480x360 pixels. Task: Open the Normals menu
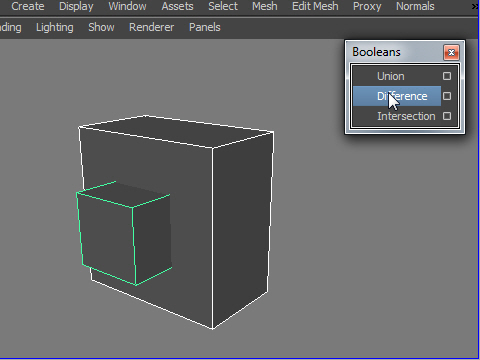[x=415, y=6]
